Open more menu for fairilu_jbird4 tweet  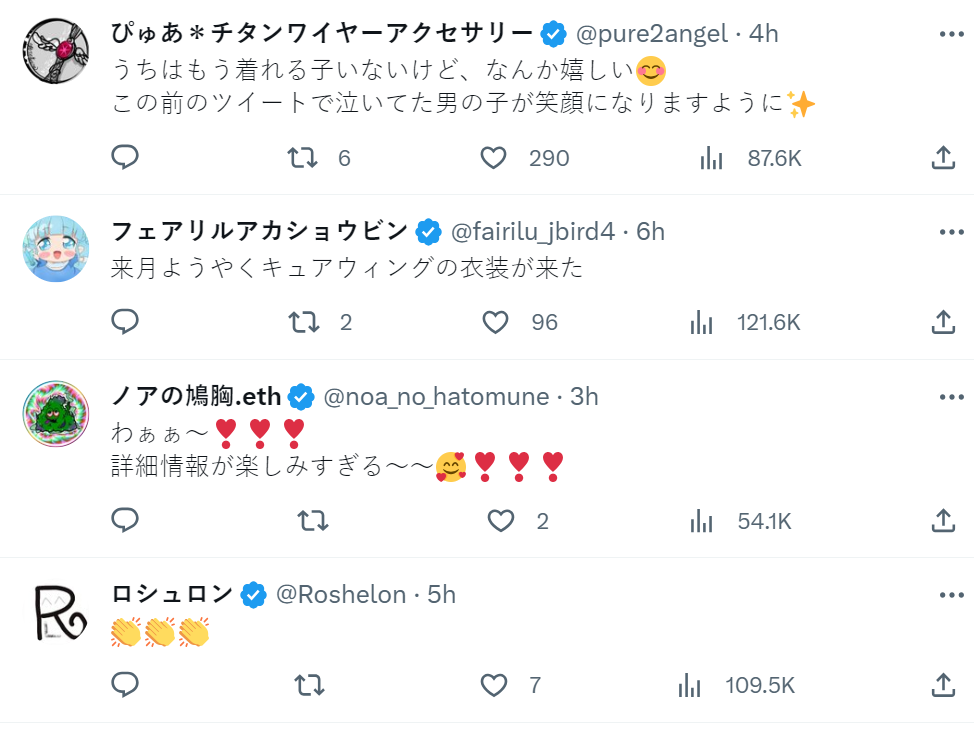[951, 232]
